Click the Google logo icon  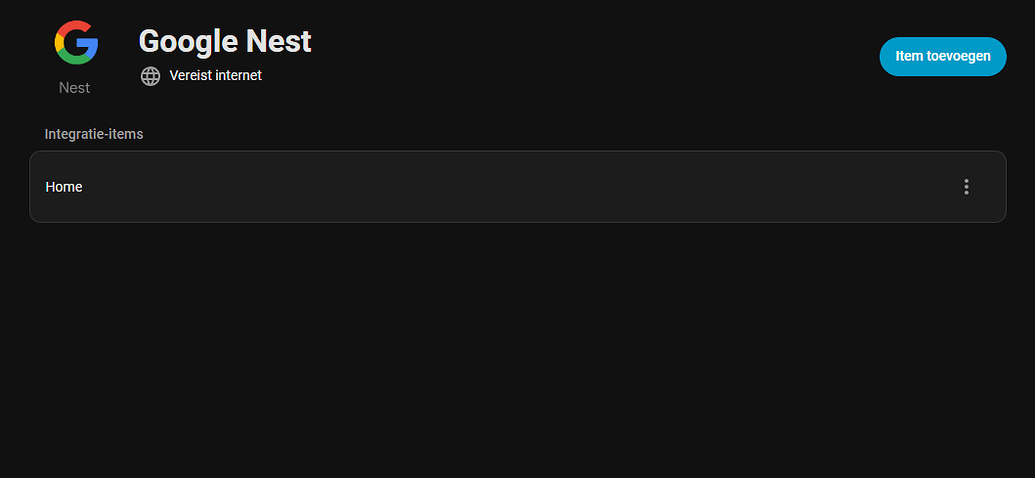coord(76,42)
